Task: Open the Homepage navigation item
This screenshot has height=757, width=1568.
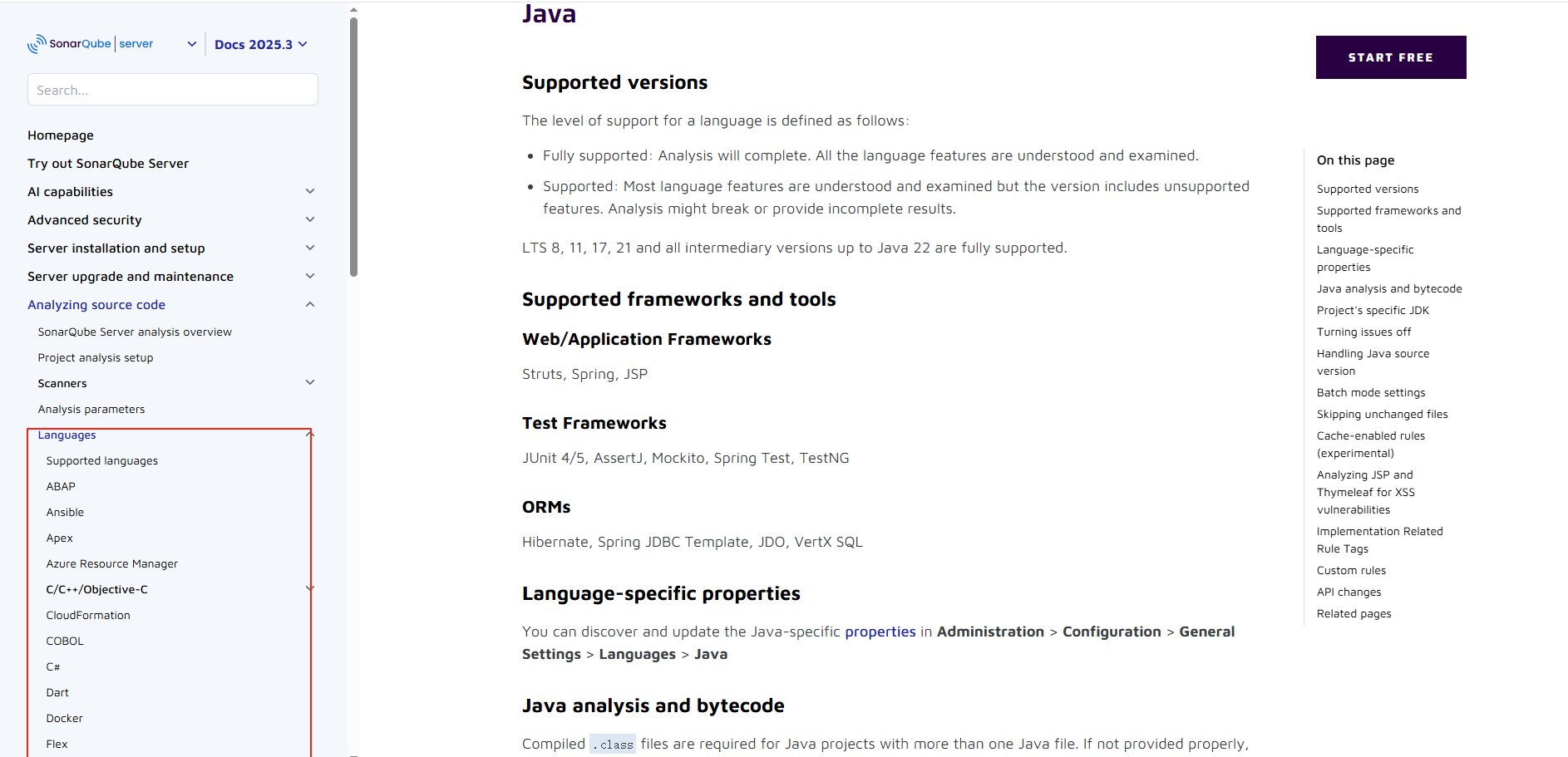Action: [61, 135]
